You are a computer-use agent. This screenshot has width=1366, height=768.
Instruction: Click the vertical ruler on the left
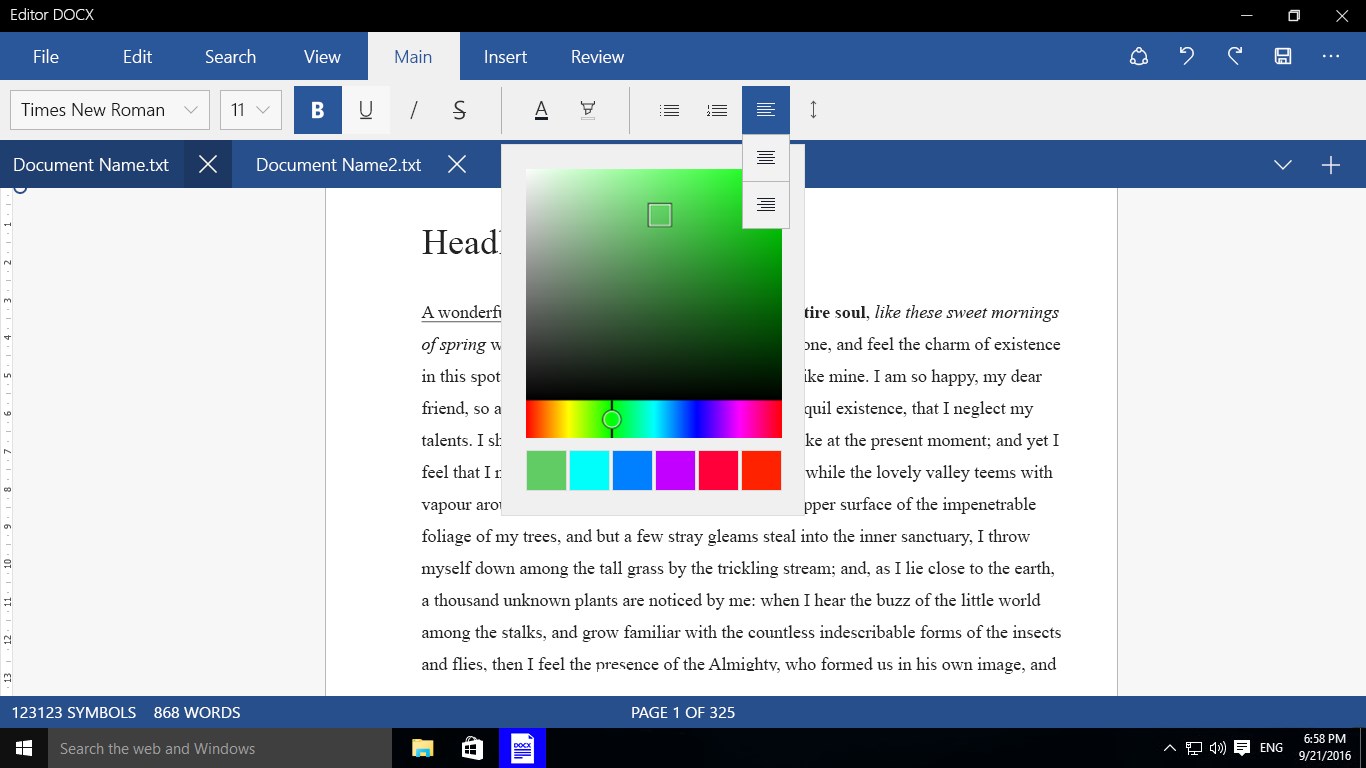[8, 442]
